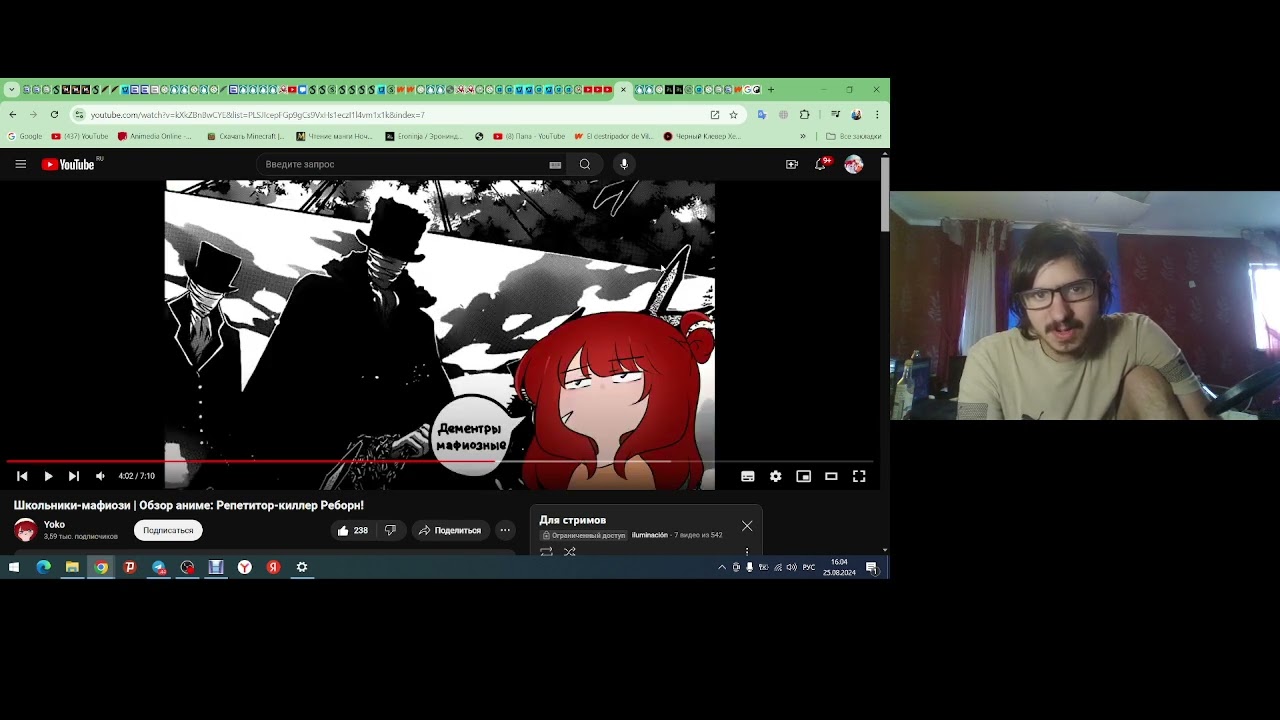Open Microsoft Edge from the taskbar
Screen dimensions: 1280x720
coord(43,567)
